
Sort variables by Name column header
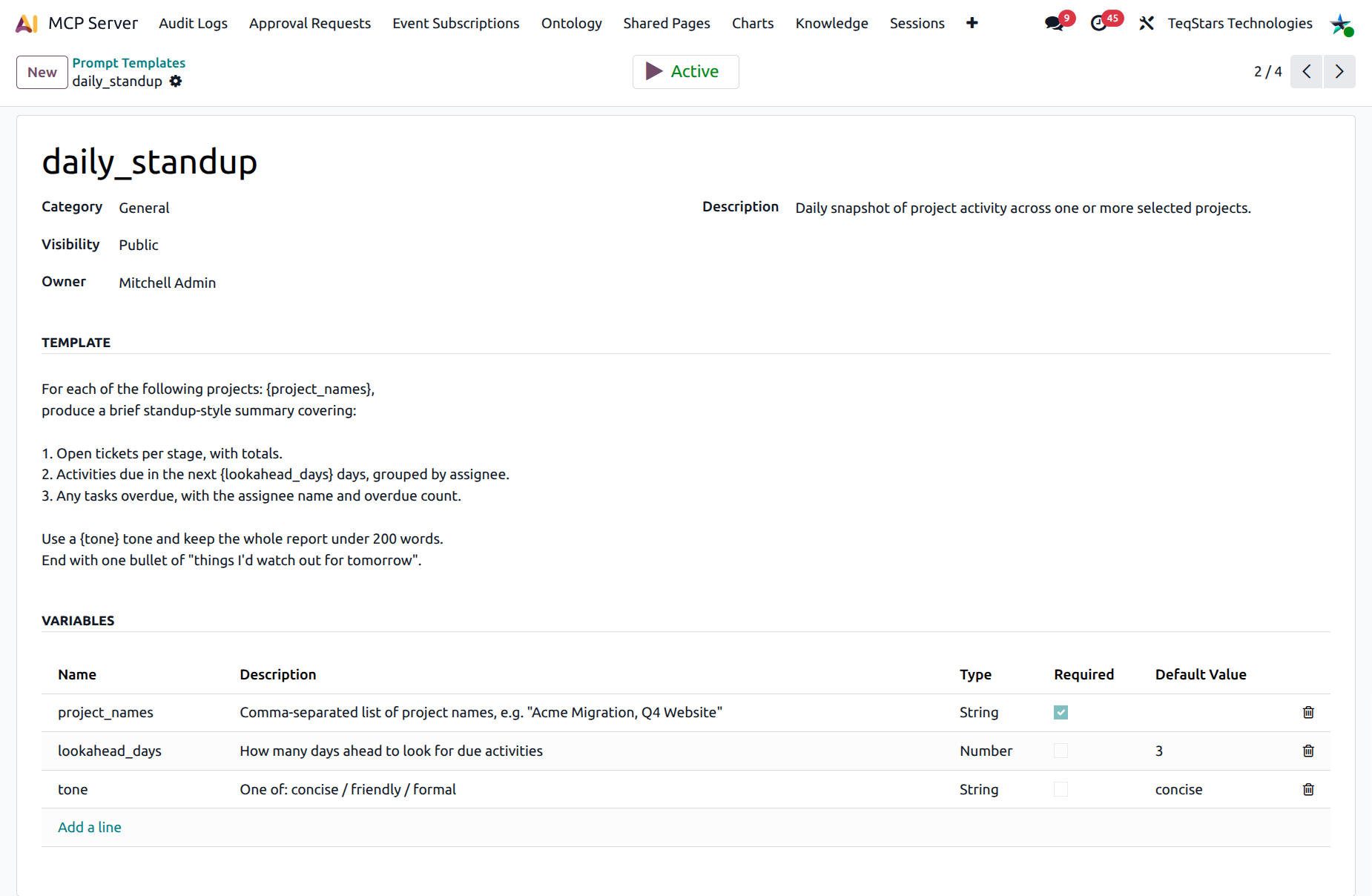click(x=77, y=674)
